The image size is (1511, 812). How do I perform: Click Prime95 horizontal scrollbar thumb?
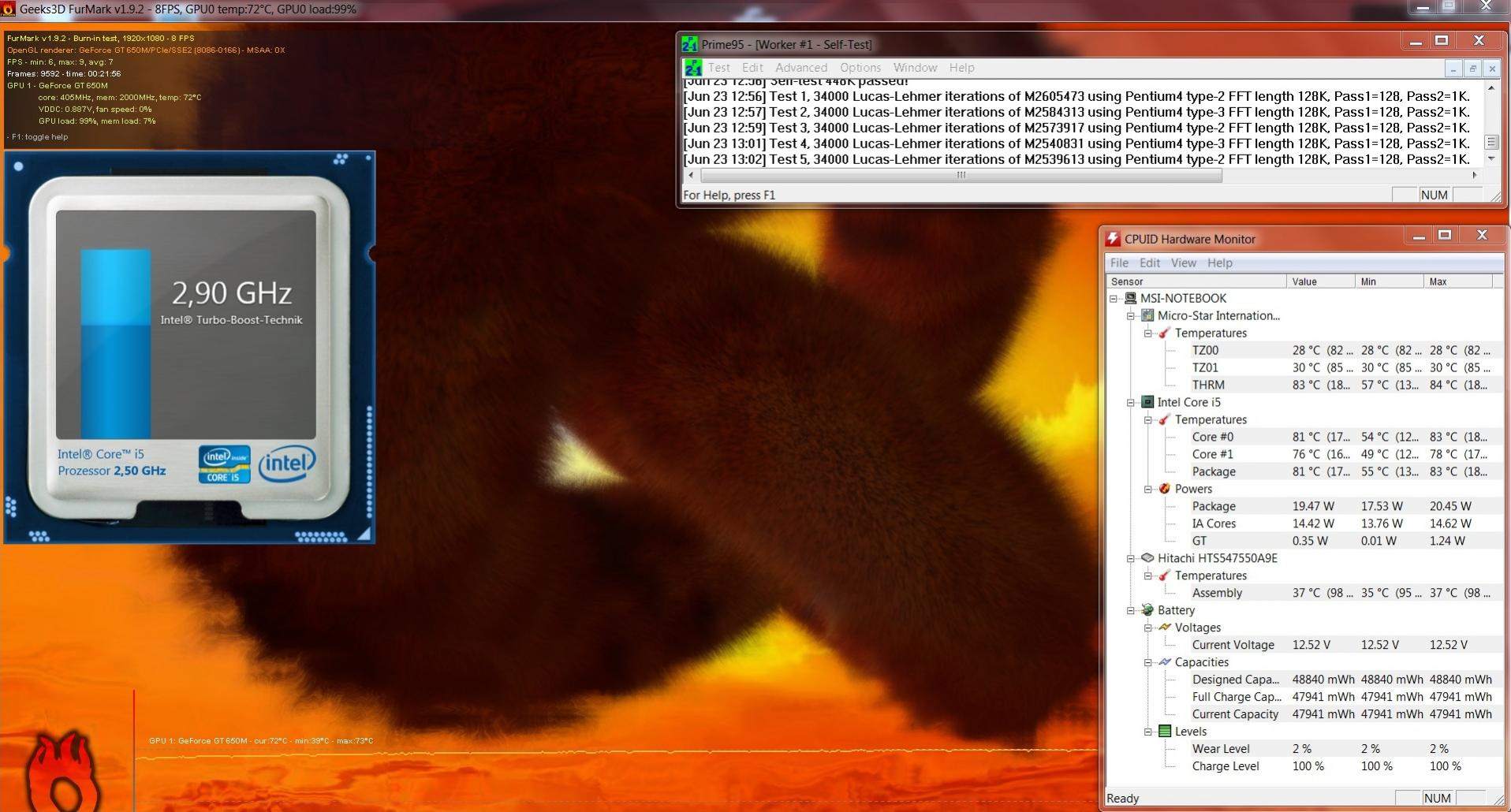tap(961, 175)
